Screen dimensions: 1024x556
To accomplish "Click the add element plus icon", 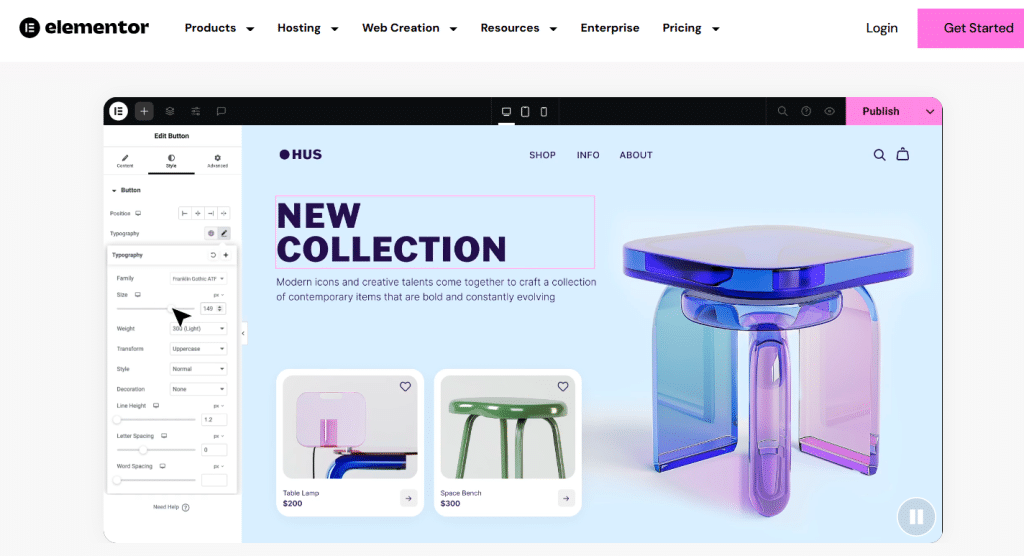I will click(x=144, y=111).
